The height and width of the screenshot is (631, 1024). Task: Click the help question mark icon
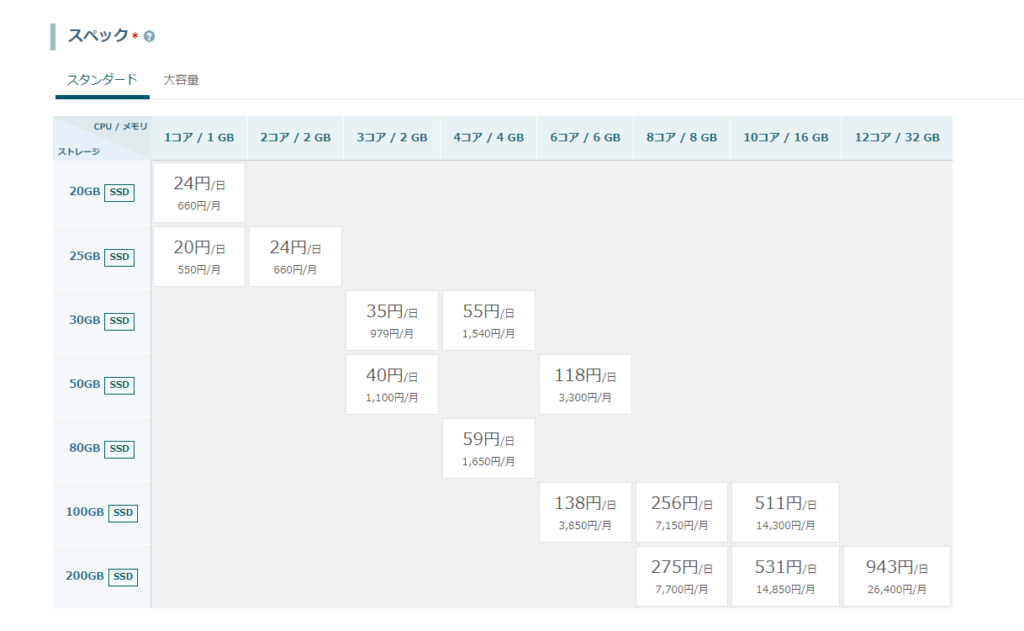(149, 37)
